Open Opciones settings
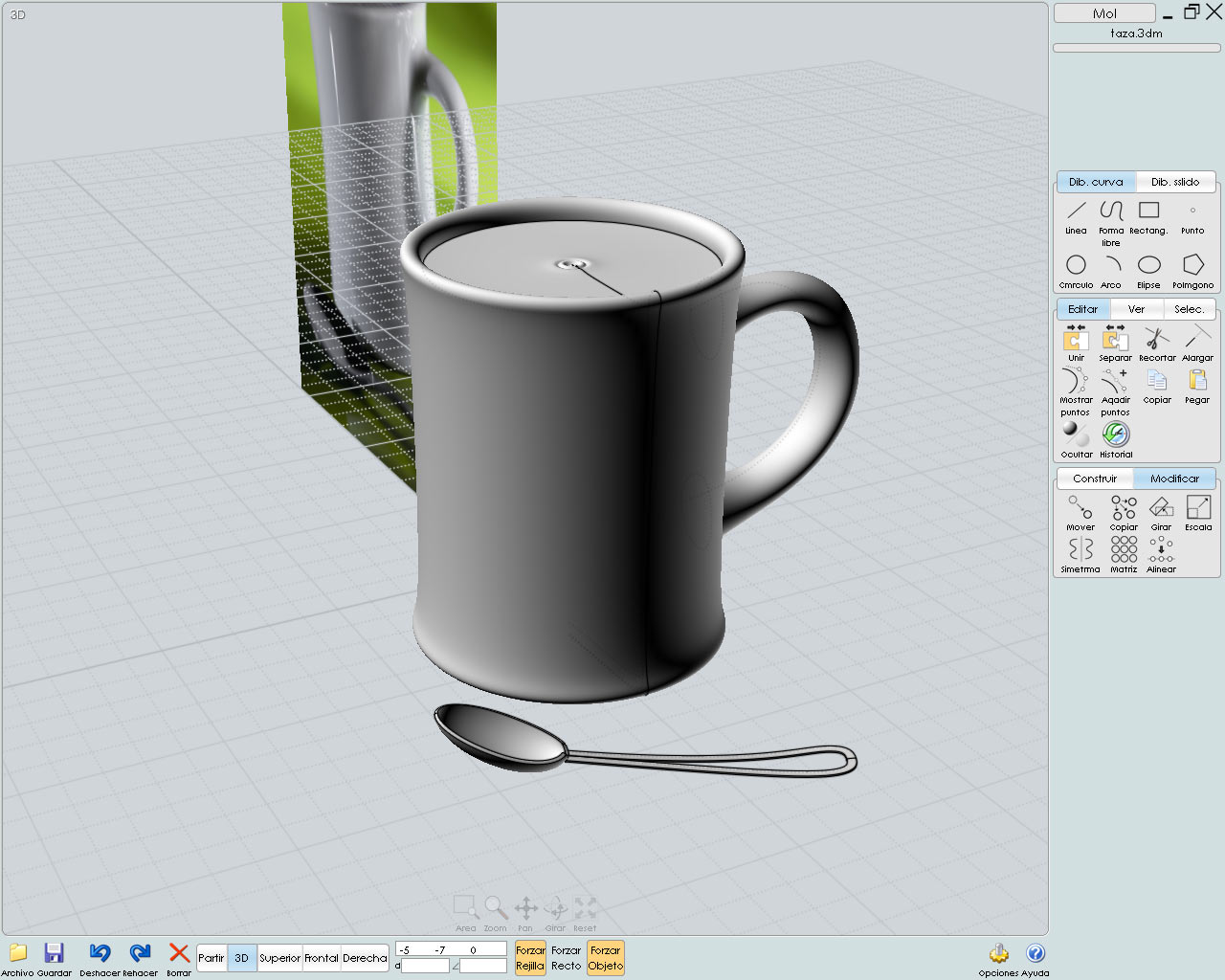Screen dimensions: 1225x980 tap(999, 959)
